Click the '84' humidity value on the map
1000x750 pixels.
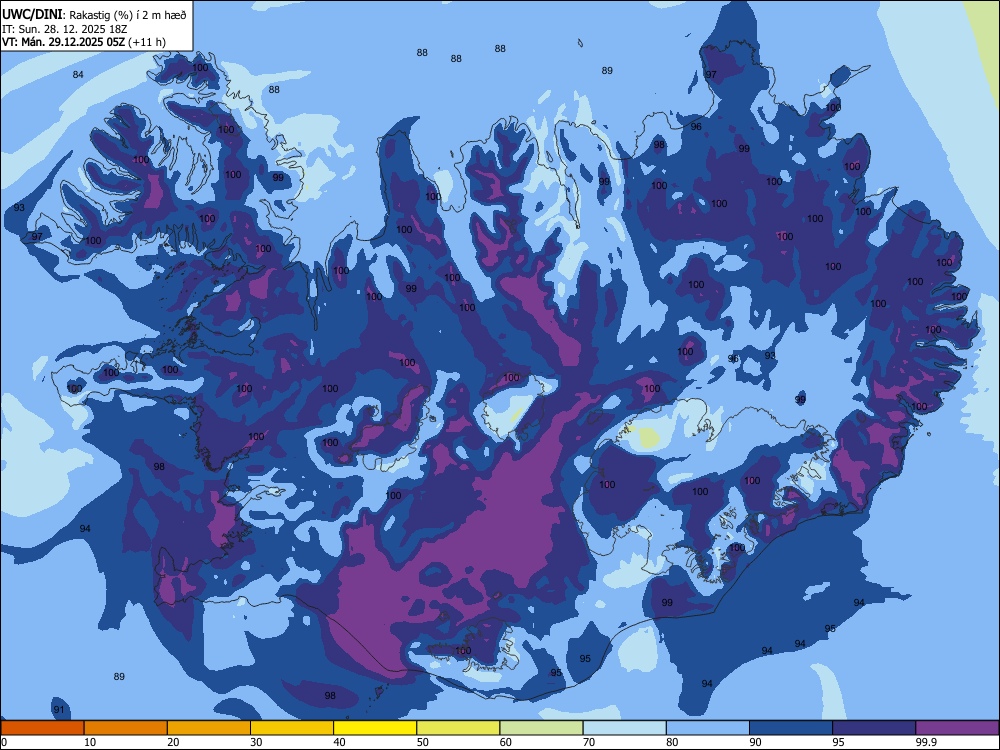click(x=78, y=75)
